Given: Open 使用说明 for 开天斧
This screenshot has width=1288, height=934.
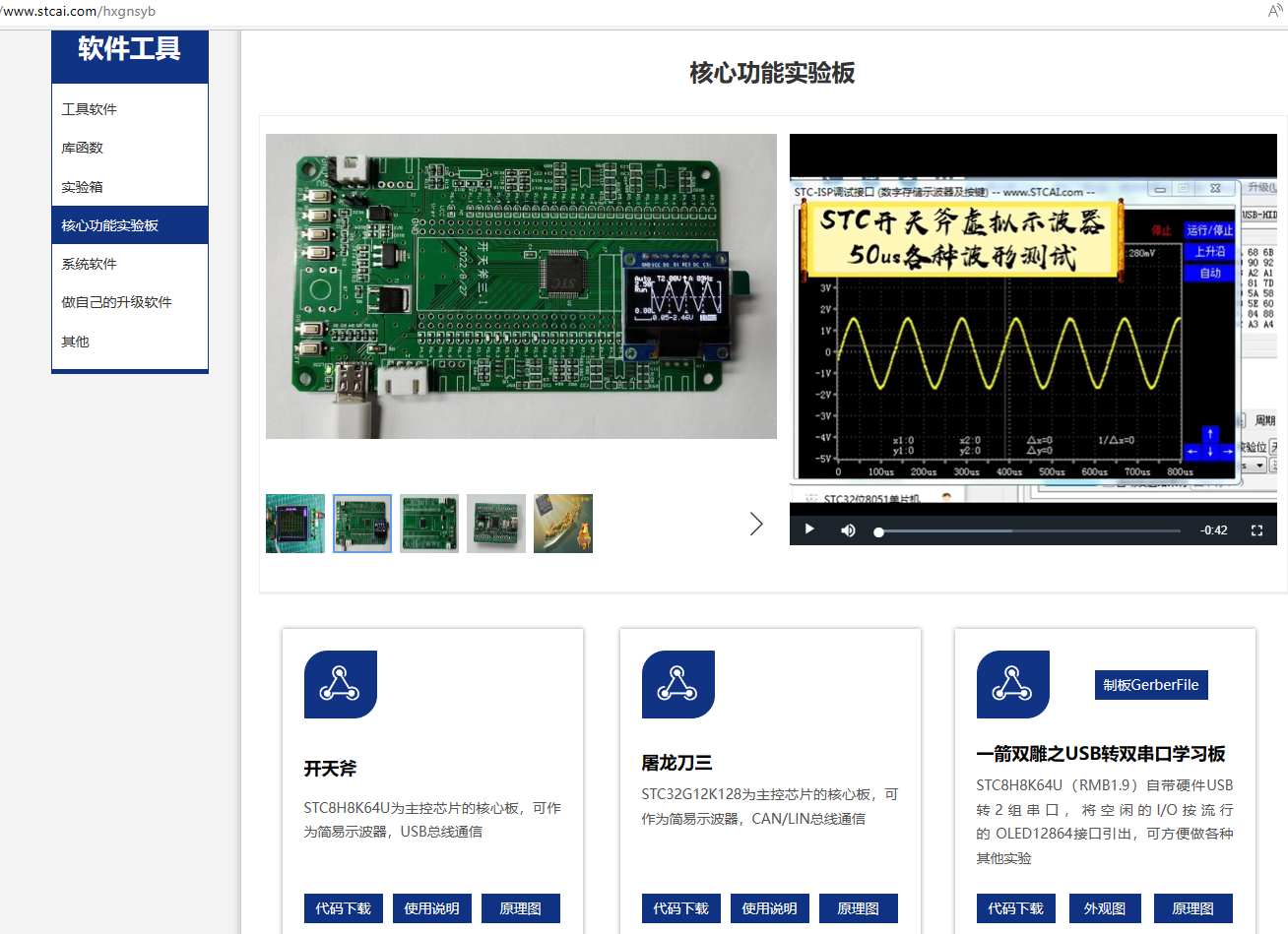Looking at the screenshot, I should tap(432, 908).
